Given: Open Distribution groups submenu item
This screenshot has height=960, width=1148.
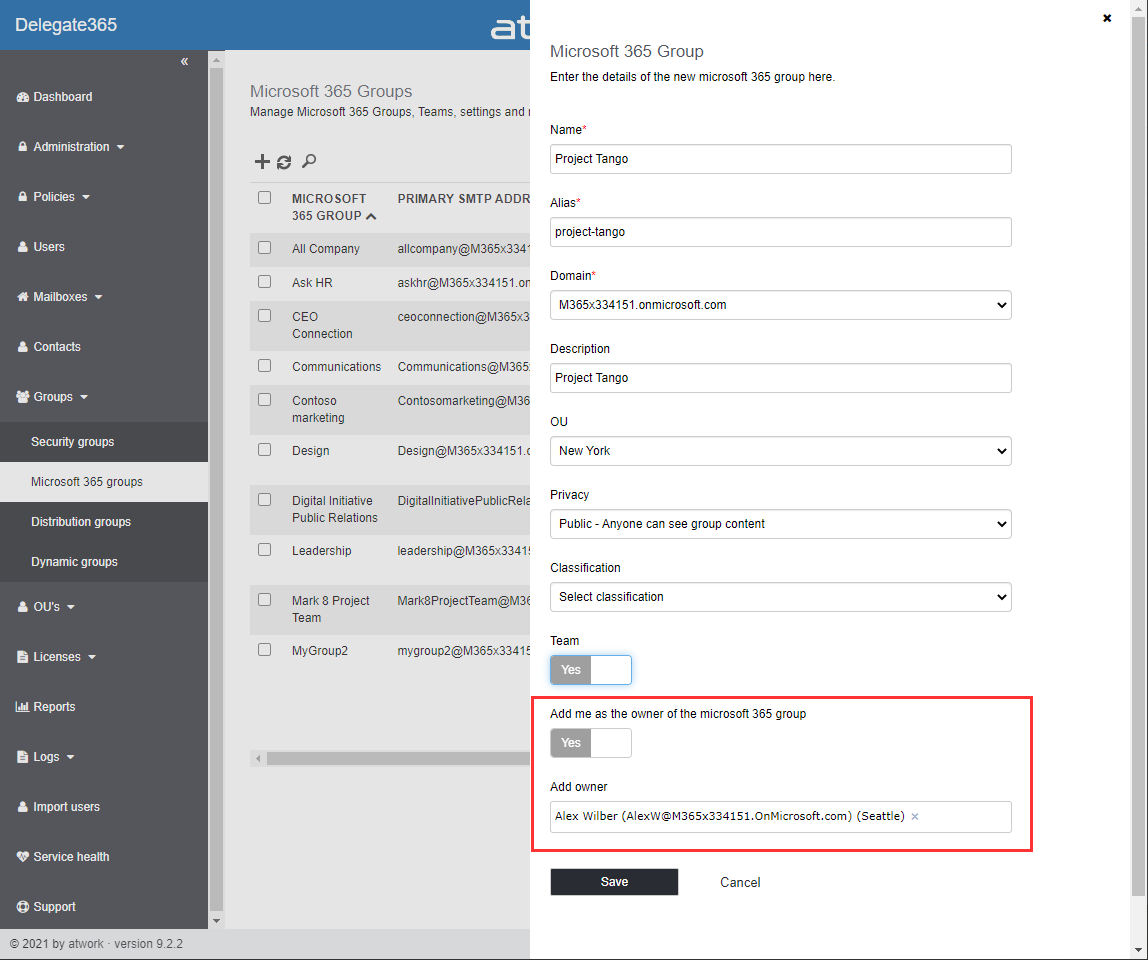Looking at the screenshot, I should pos(81,521).
